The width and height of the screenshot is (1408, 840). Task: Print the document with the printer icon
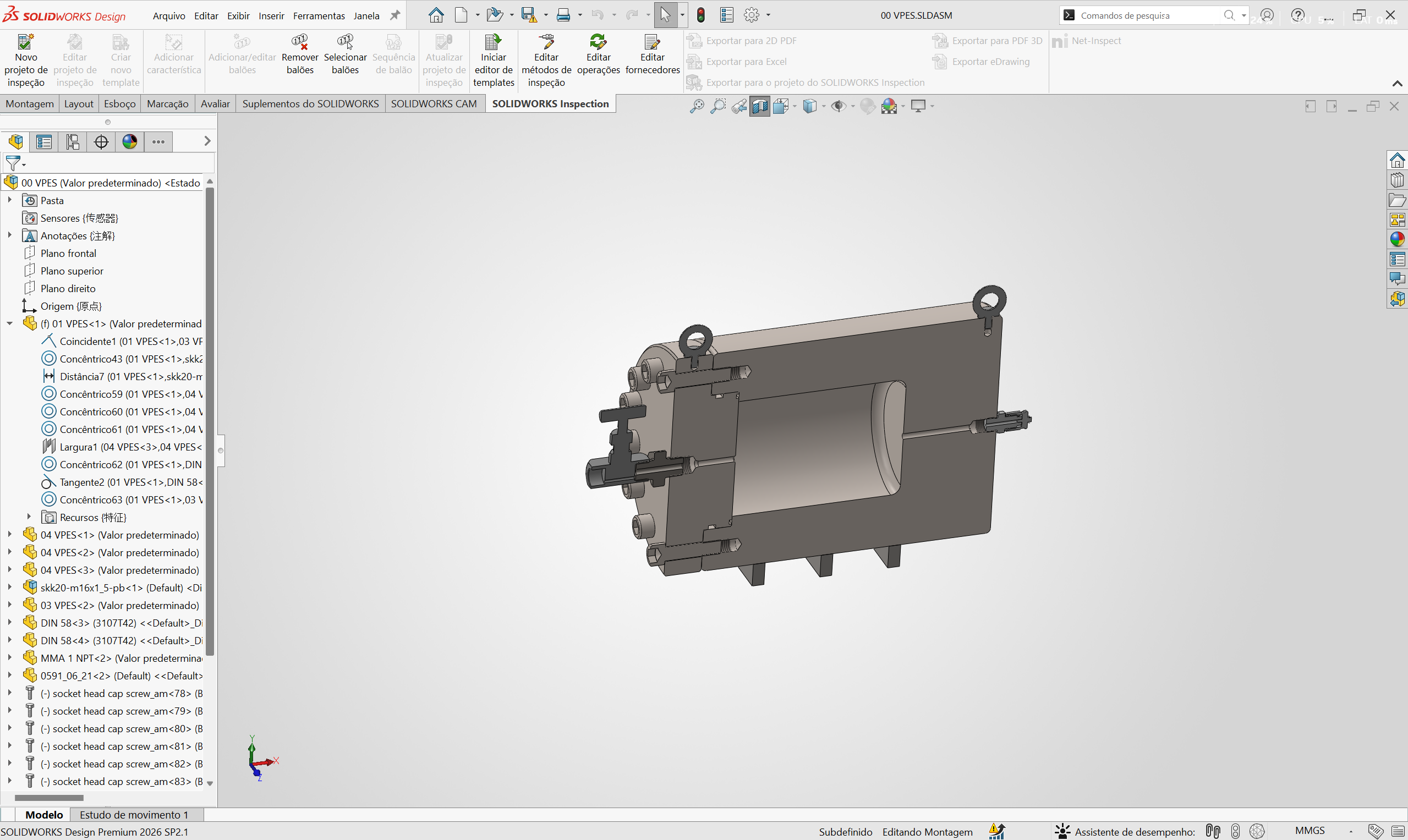coord(563,15)
